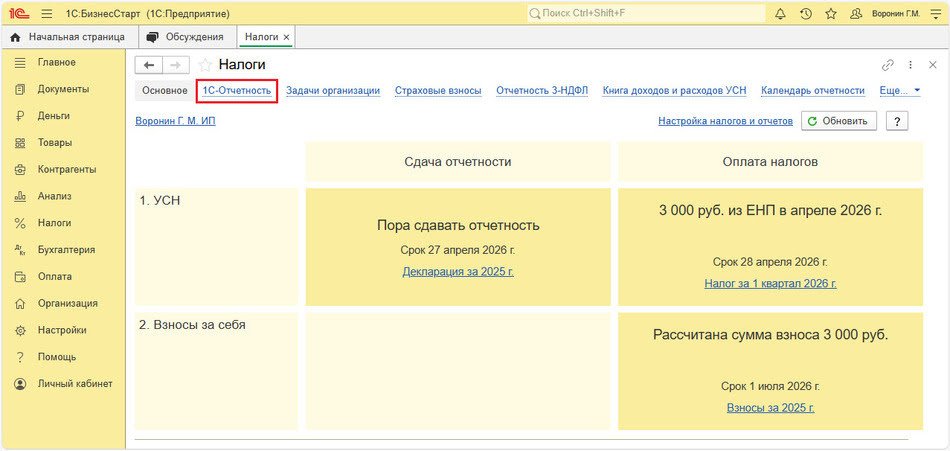950x451 pixels.
Task: Click the Сдача отчетности column header
Action: 458,162
